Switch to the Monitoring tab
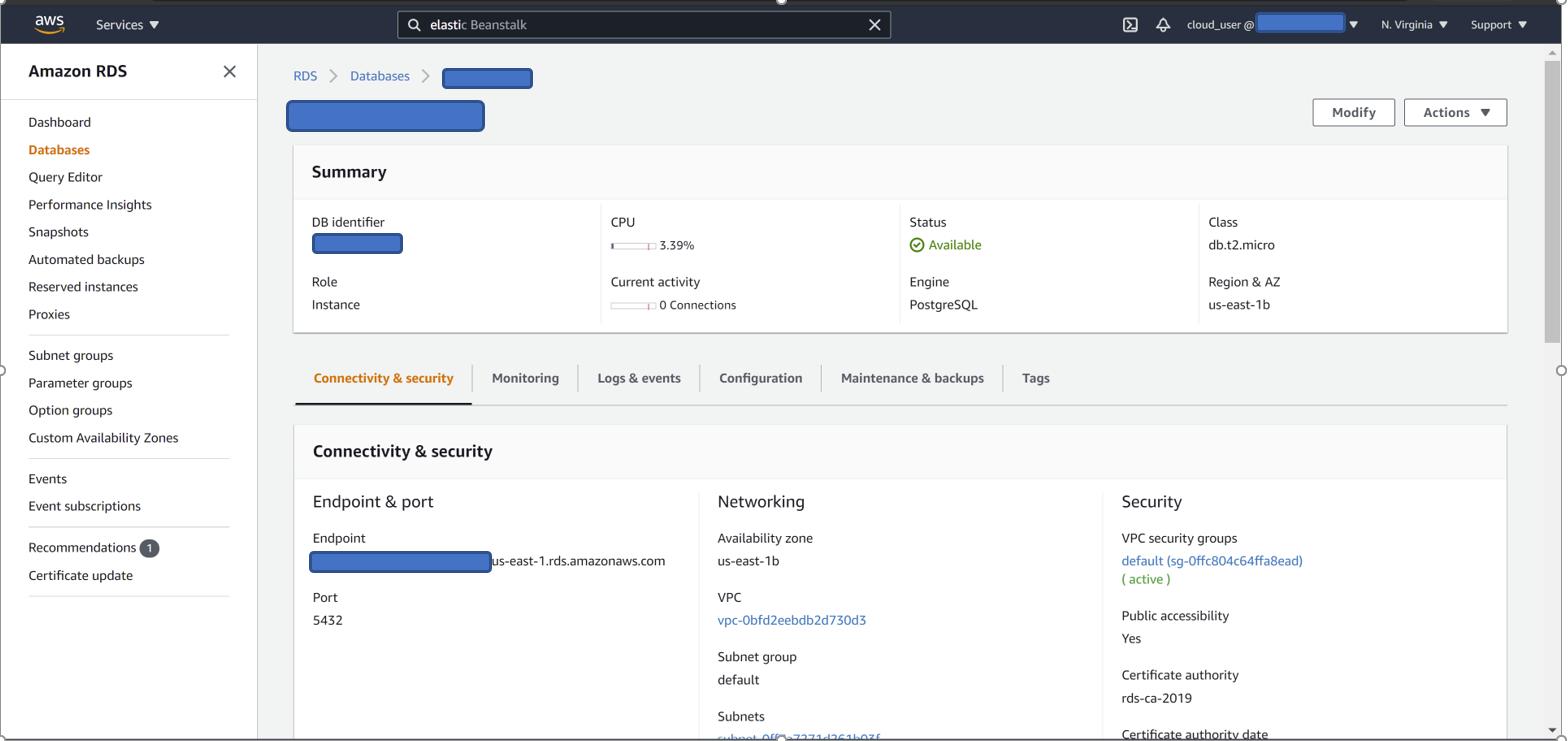The width and height of the screenshot is (1568, 741). click(x=525, y=379)
